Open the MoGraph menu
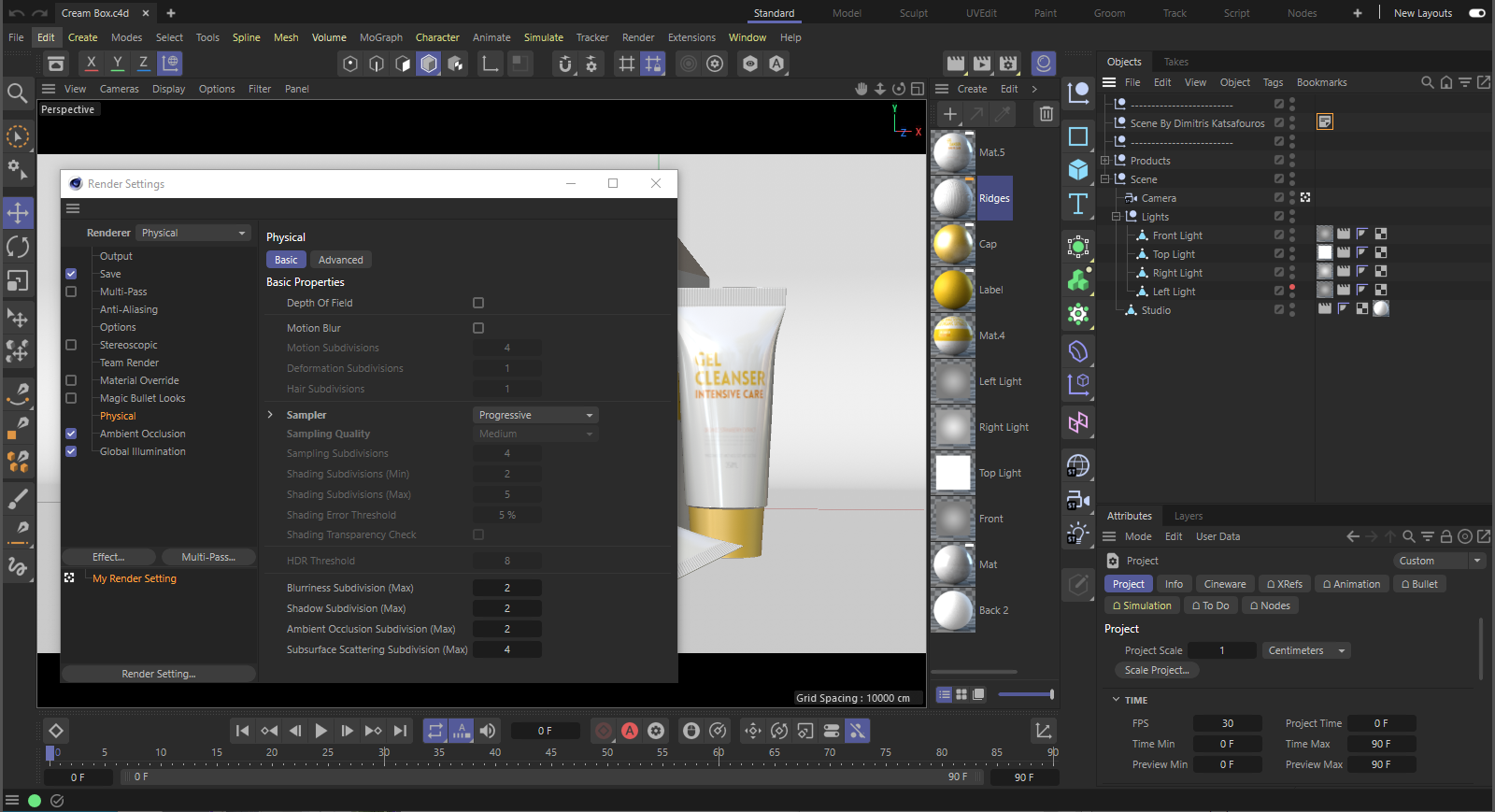Viewport: 1495px width, 812px height. coord(380,37)
